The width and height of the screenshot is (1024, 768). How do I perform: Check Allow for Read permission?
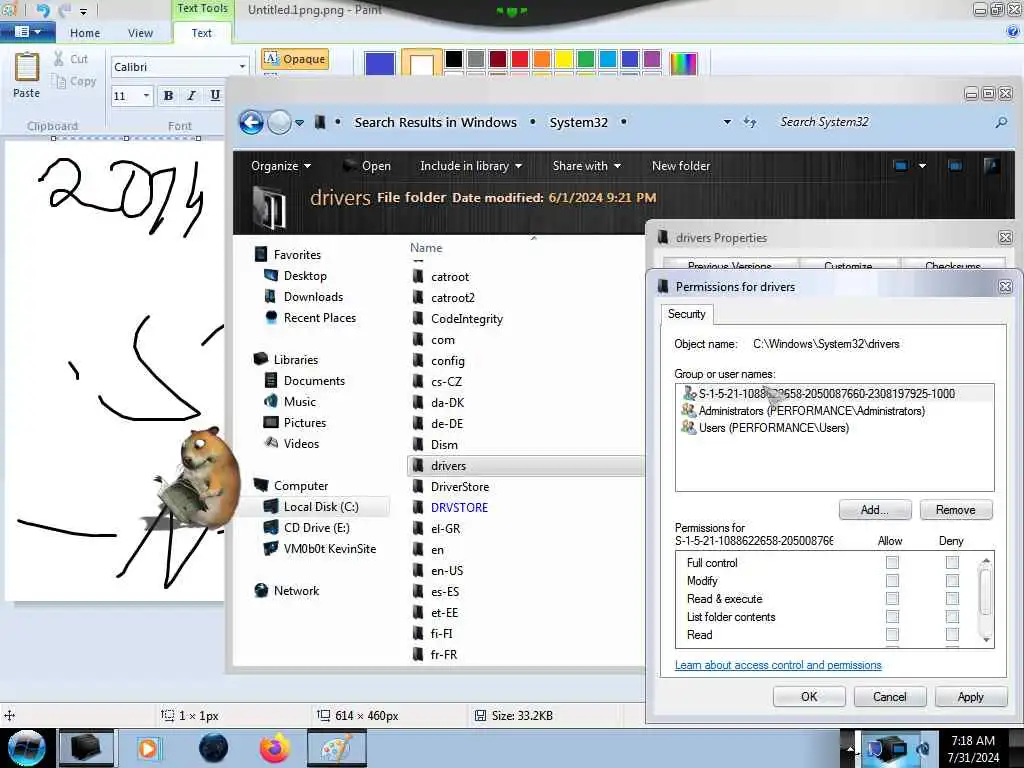coord(892,634)
